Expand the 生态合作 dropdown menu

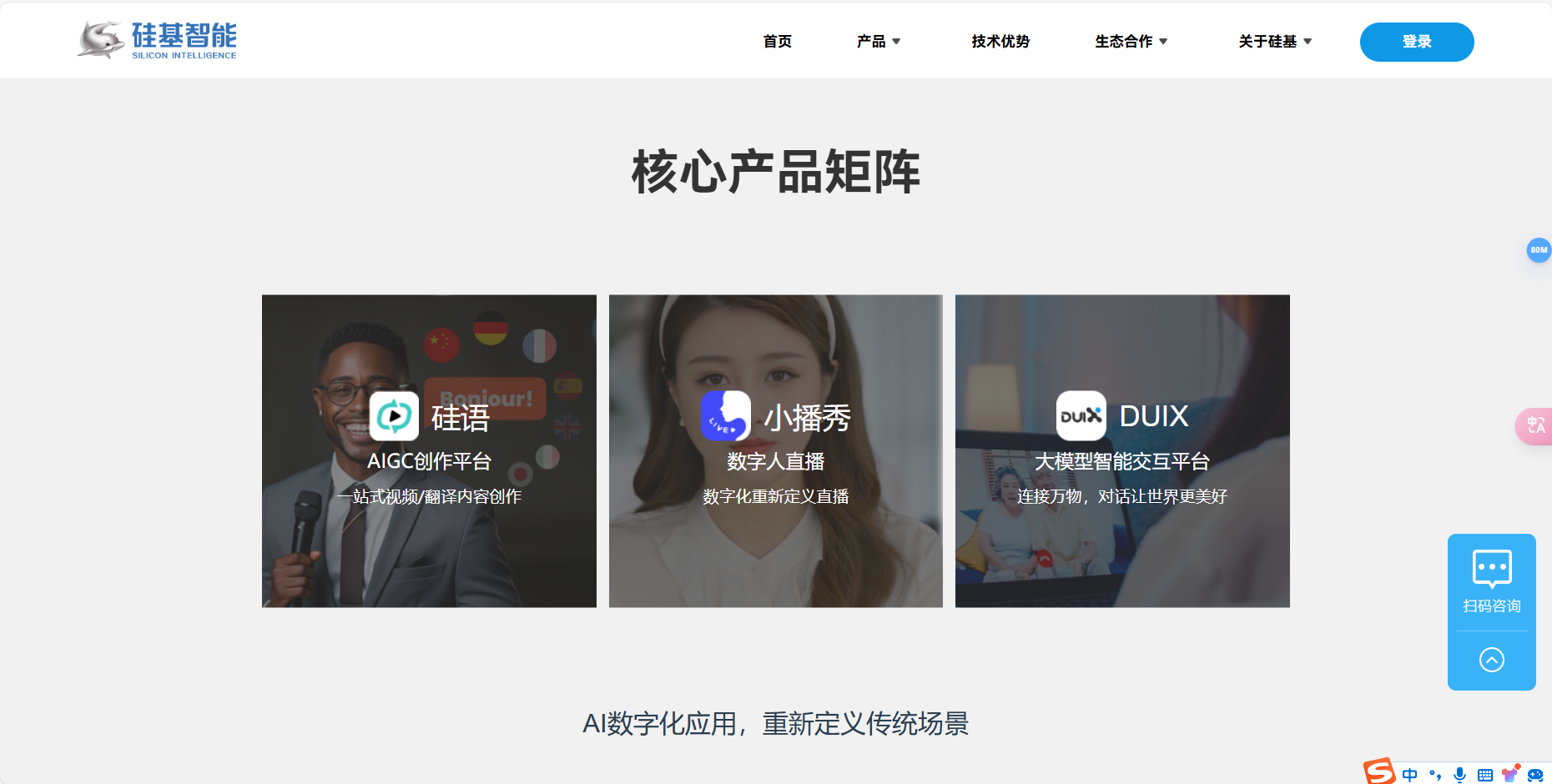click(x=1131, y=41)
